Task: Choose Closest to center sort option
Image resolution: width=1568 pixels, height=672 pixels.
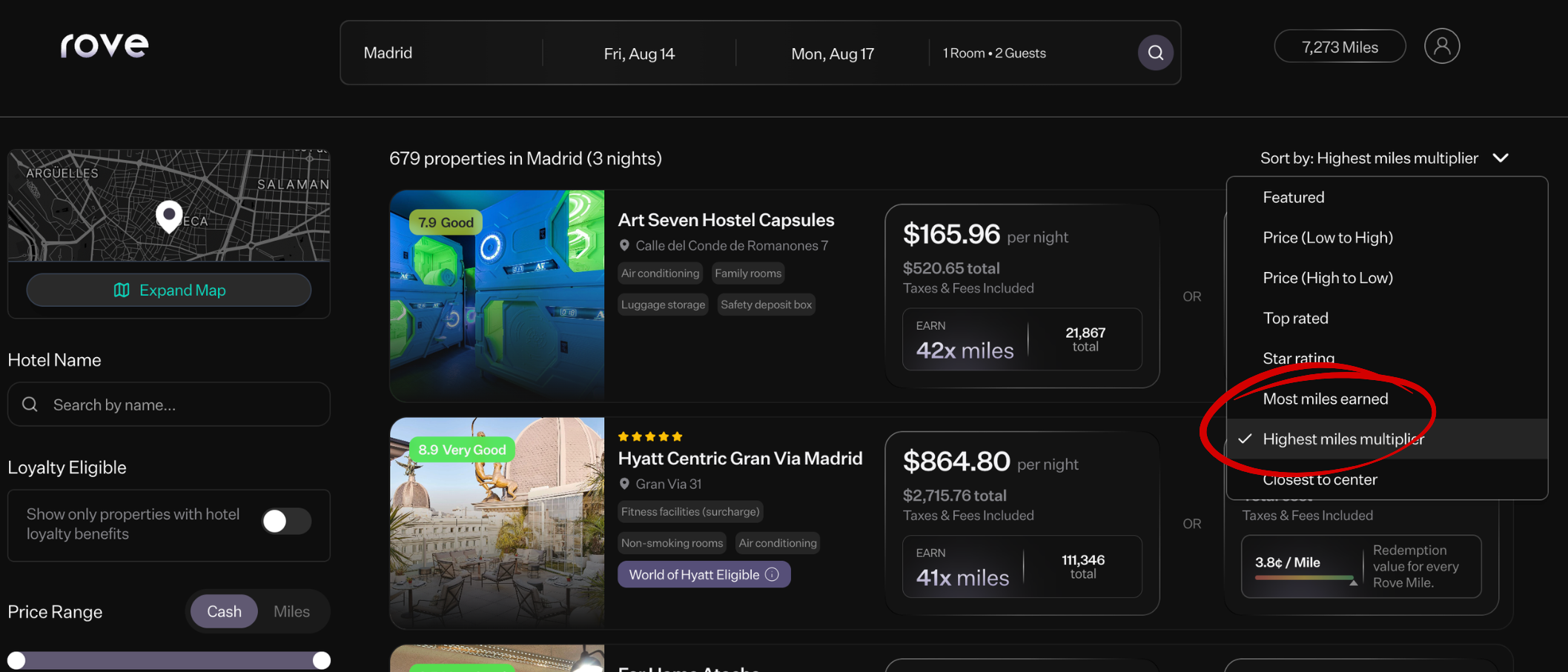Action: 1386,479
